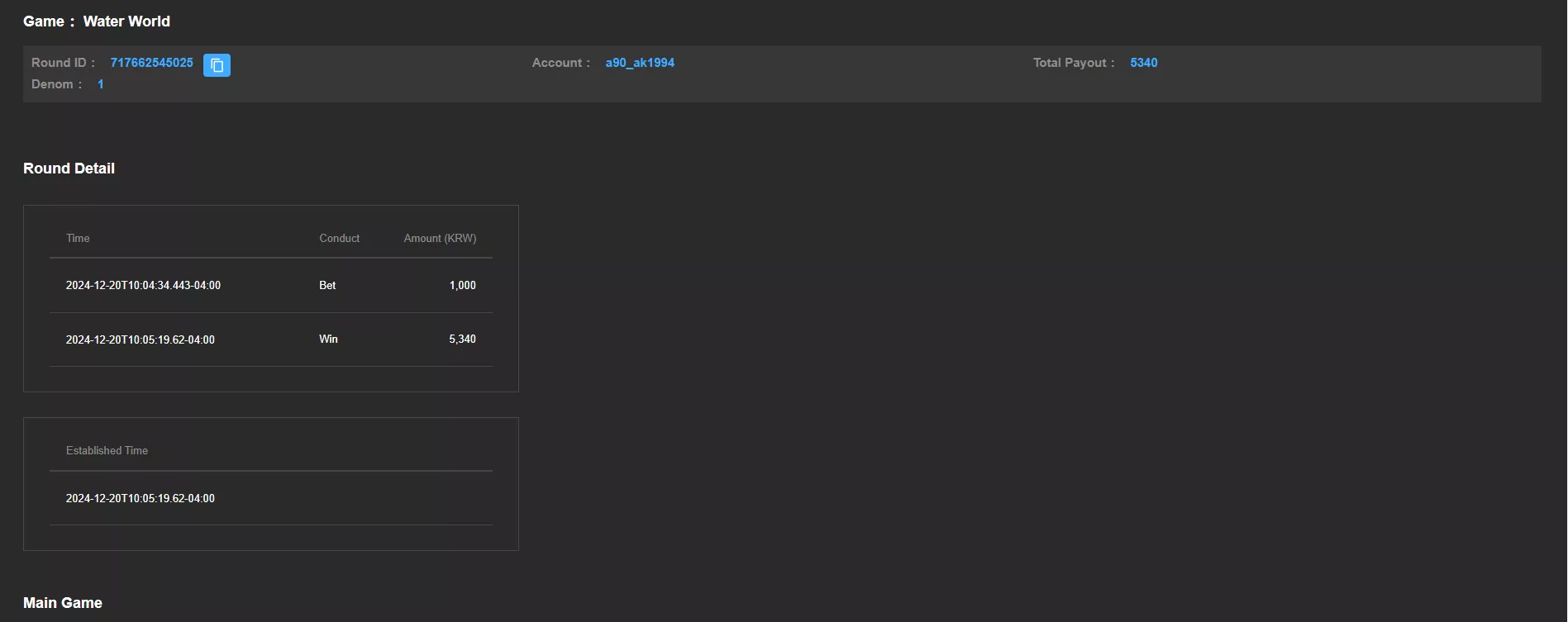Click the Time column header
Viewport: 1568px width, 622px height.
point(78,238)
